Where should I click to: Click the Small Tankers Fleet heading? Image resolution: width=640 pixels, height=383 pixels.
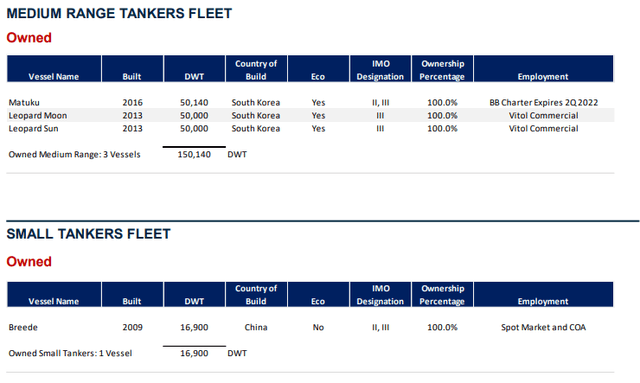click(89, 234)
